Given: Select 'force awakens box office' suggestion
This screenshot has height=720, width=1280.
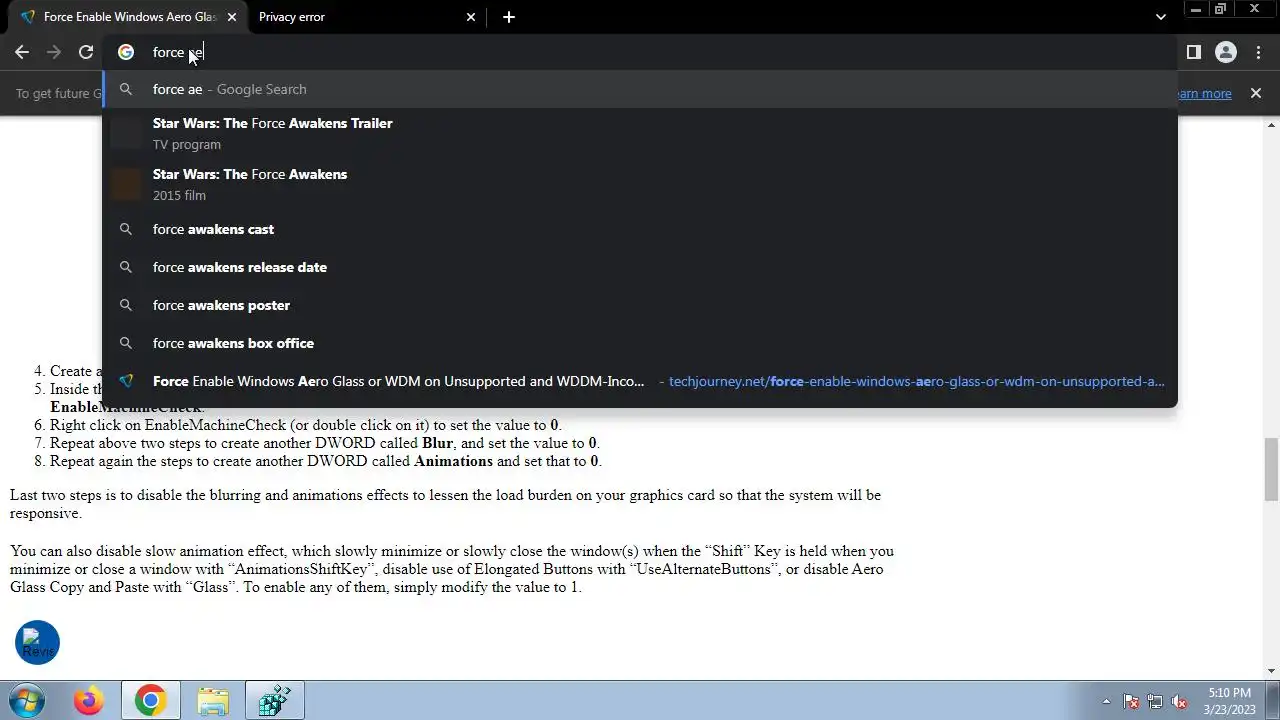Looking at the screenshot, I should coord(640,343).
